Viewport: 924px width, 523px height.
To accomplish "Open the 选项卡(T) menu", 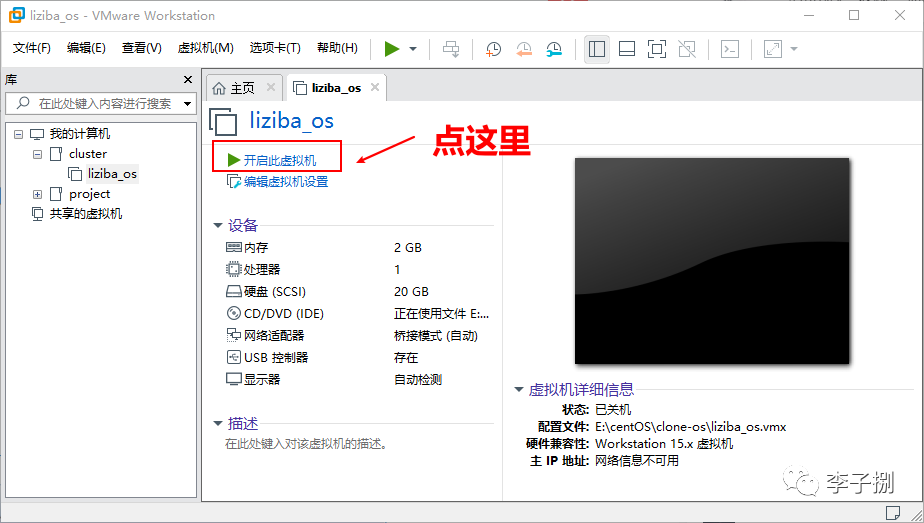I will pyautogui.click(x=275, y=48).
